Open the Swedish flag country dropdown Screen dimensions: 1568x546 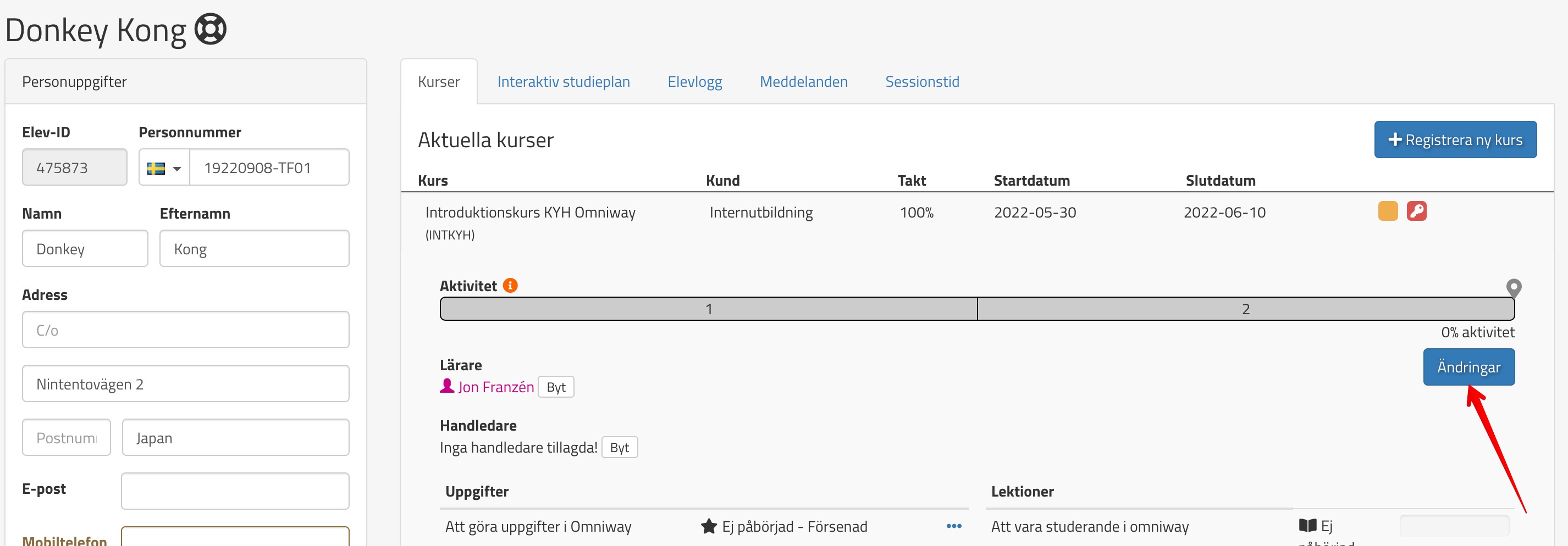point(164,168)
